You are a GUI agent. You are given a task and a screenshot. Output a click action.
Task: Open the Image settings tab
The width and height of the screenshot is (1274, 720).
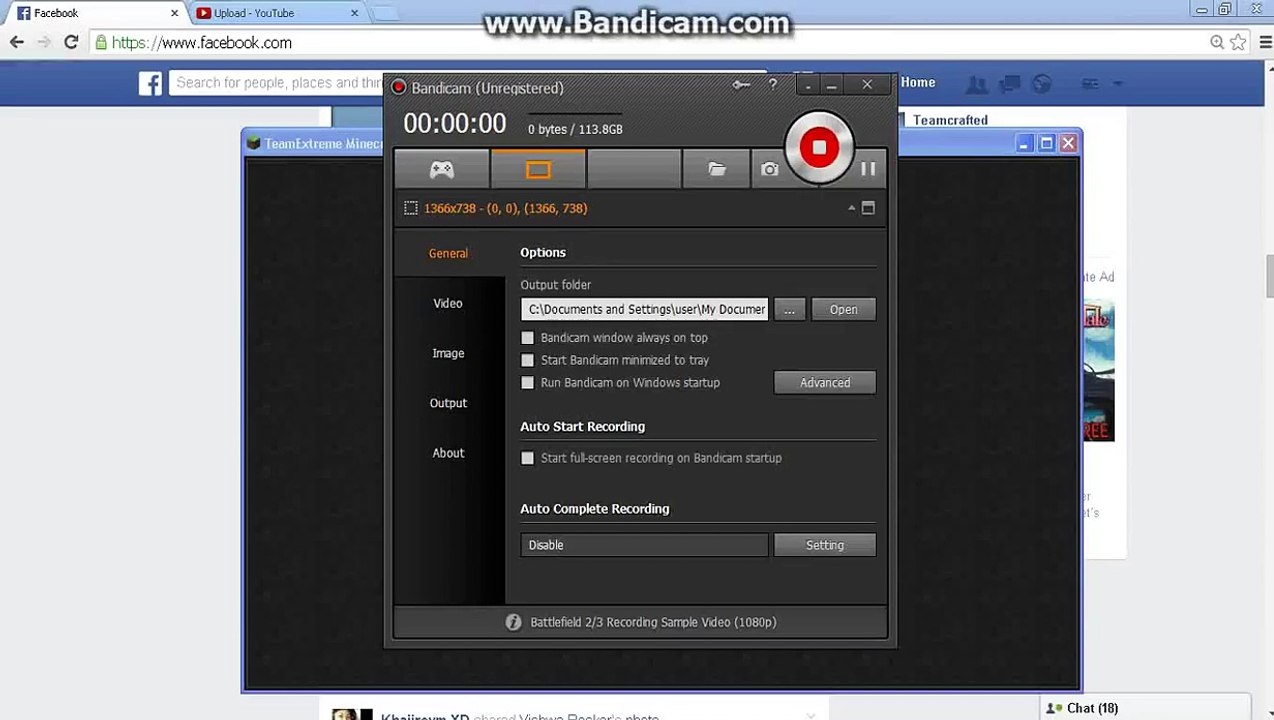(x=448, y=353)
